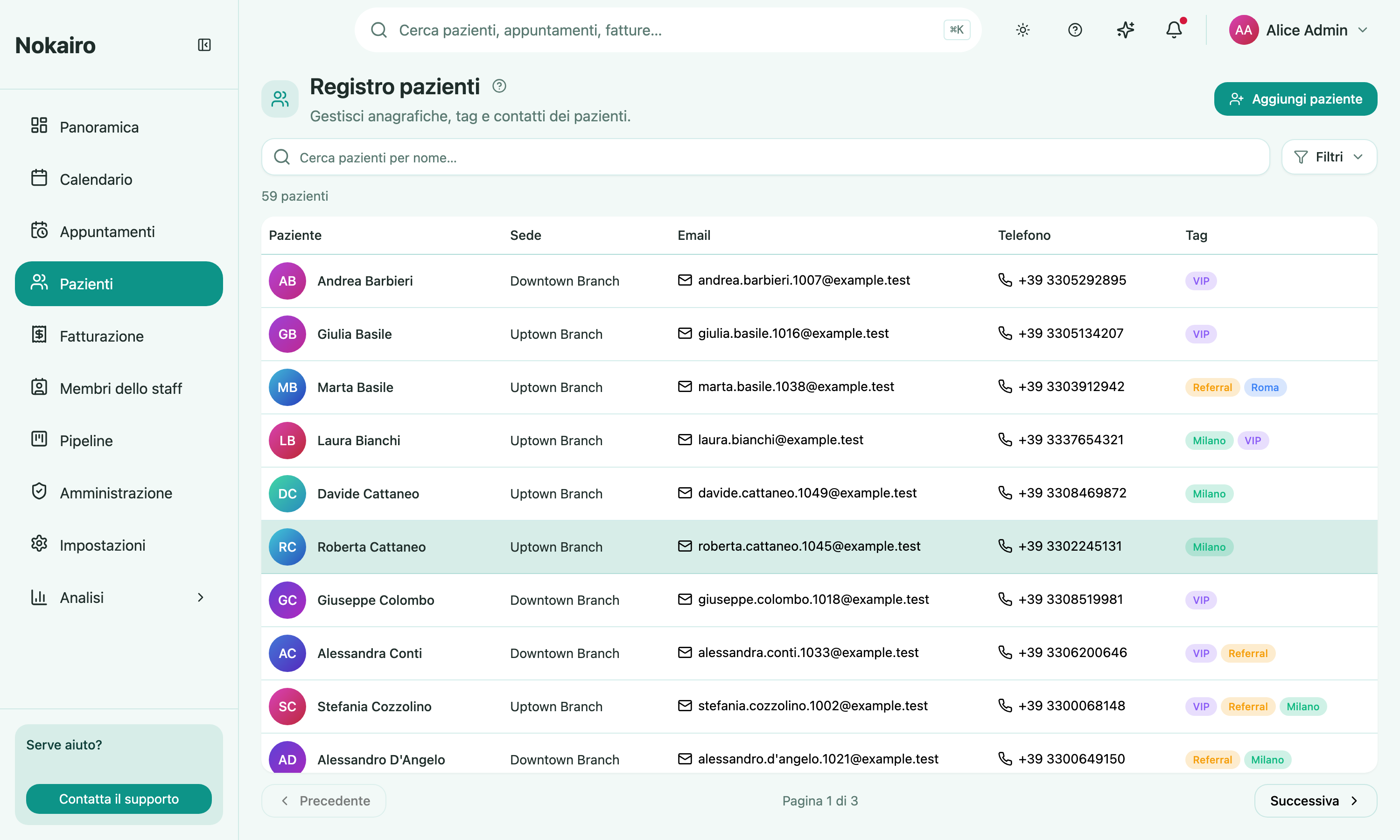Click the help icon beside Registro pazienti

click(x=499, y=86)
